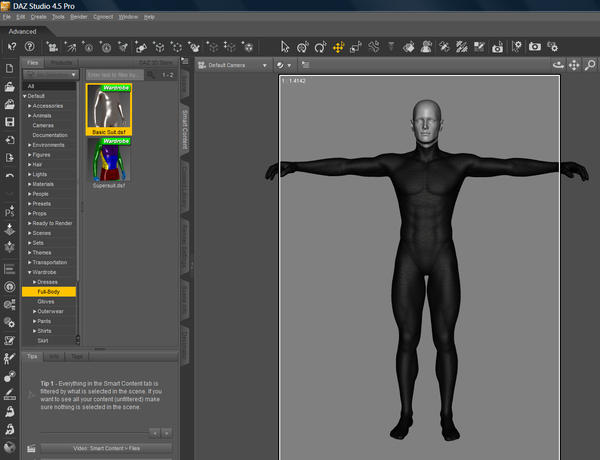The width and height of the screenshot is (600, 460).
Task: Select the Scale tool
Action: coord(356,47)
